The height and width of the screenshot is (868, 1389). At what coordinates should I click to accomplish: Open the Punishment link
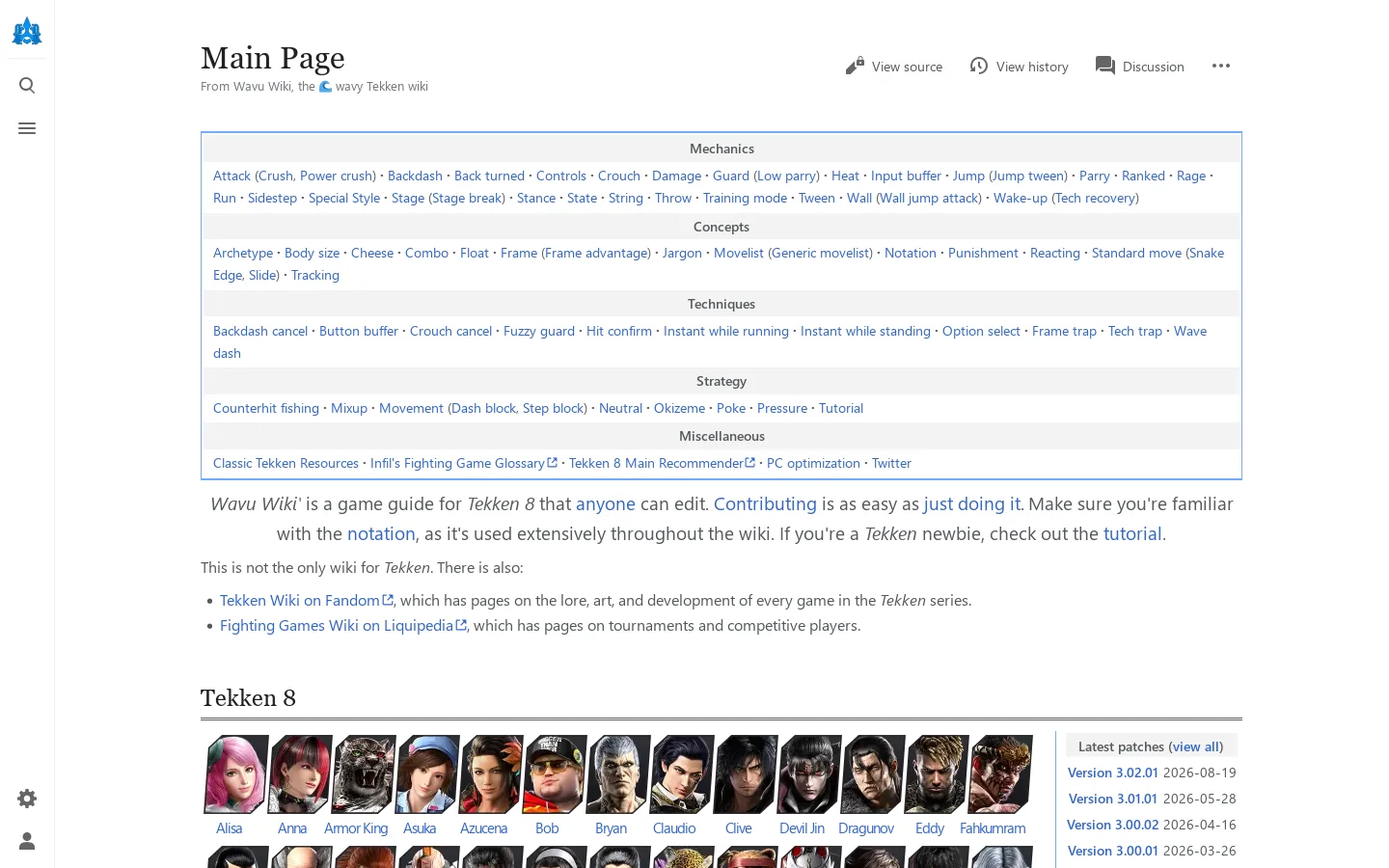(983, 253)
